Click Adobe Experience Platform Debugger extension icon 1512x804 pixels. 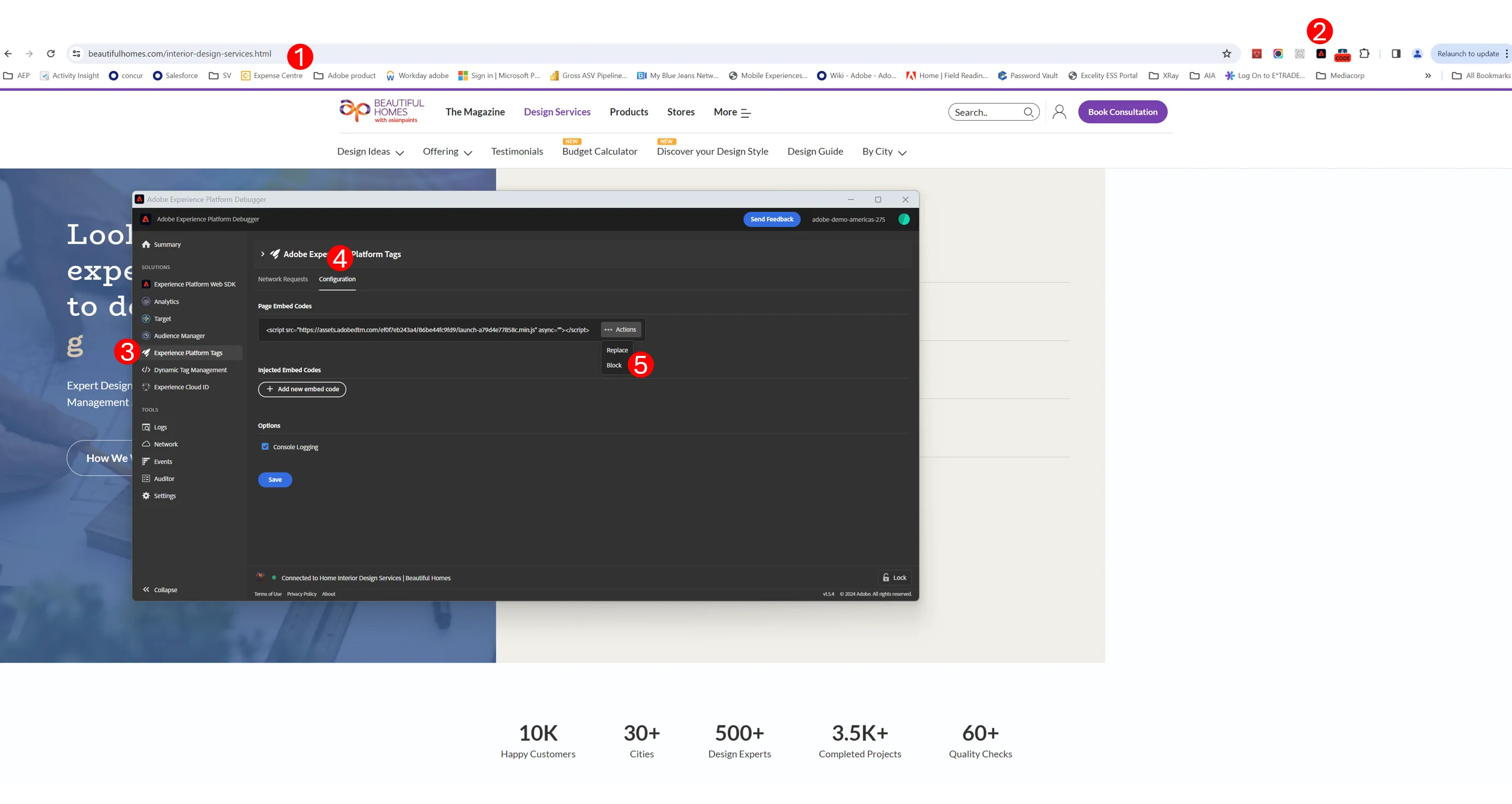[x=1320, y=54]
